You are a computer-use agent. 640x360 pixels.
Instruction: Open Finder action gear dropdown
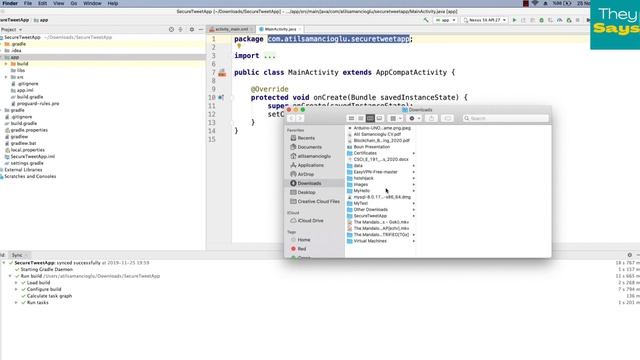414,118
